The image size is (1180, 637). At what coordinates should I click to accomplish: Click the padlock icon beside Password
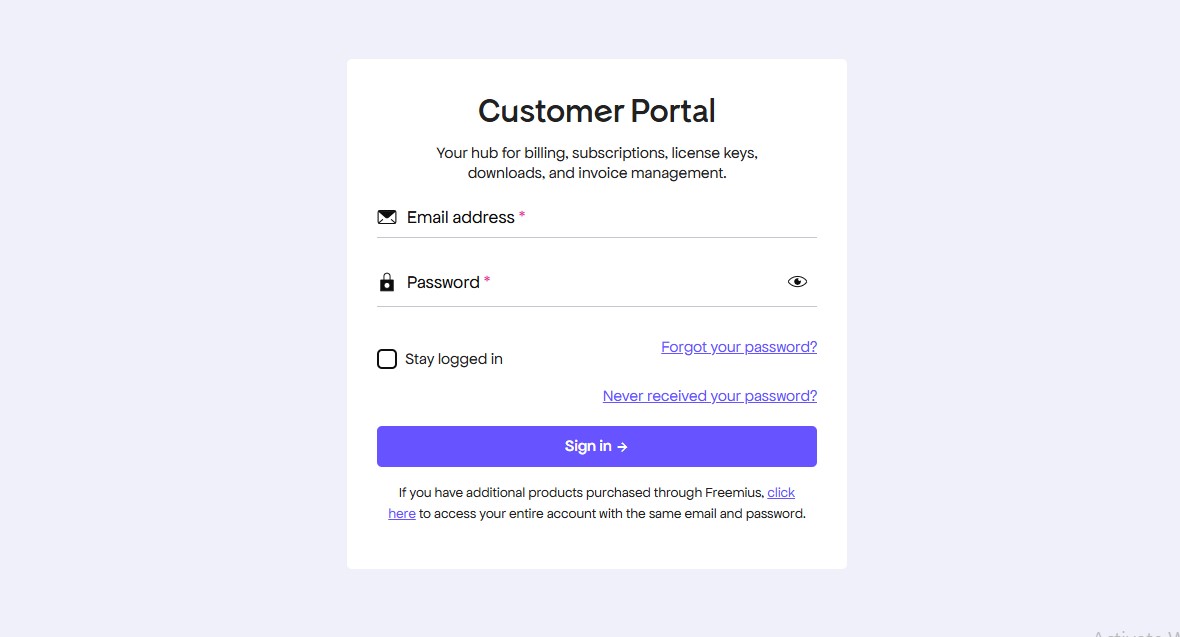(x=387, y=283)
